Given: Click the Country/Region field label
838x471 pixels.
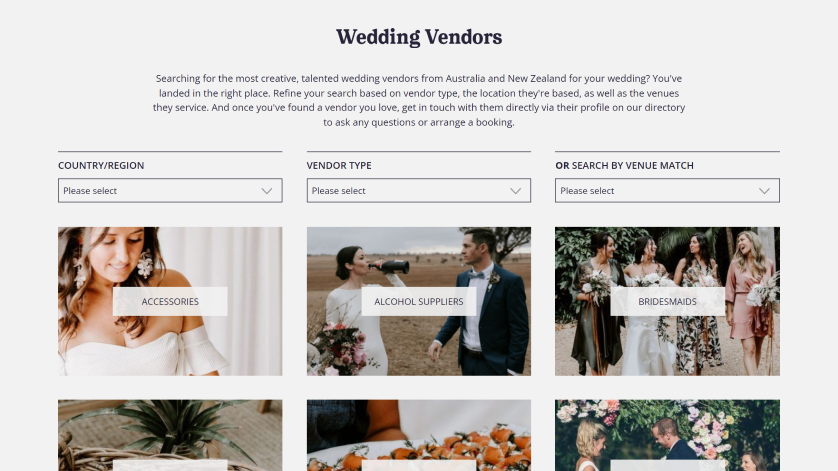Looking at the screenshot, I should (x=101, y=166).
